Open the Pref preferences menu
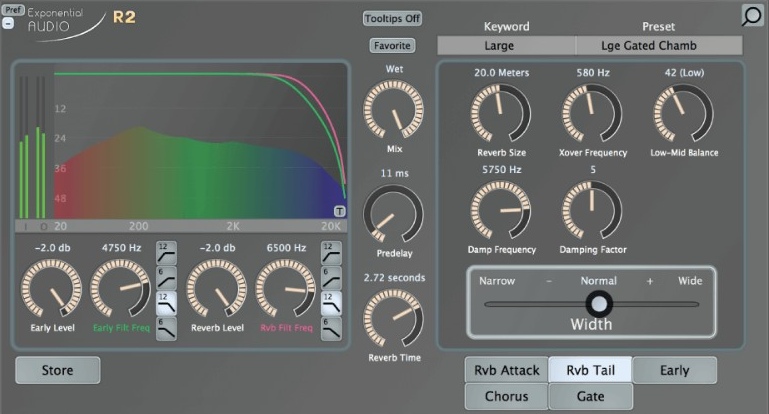This screenshot has width=769, height=414. 13,10
